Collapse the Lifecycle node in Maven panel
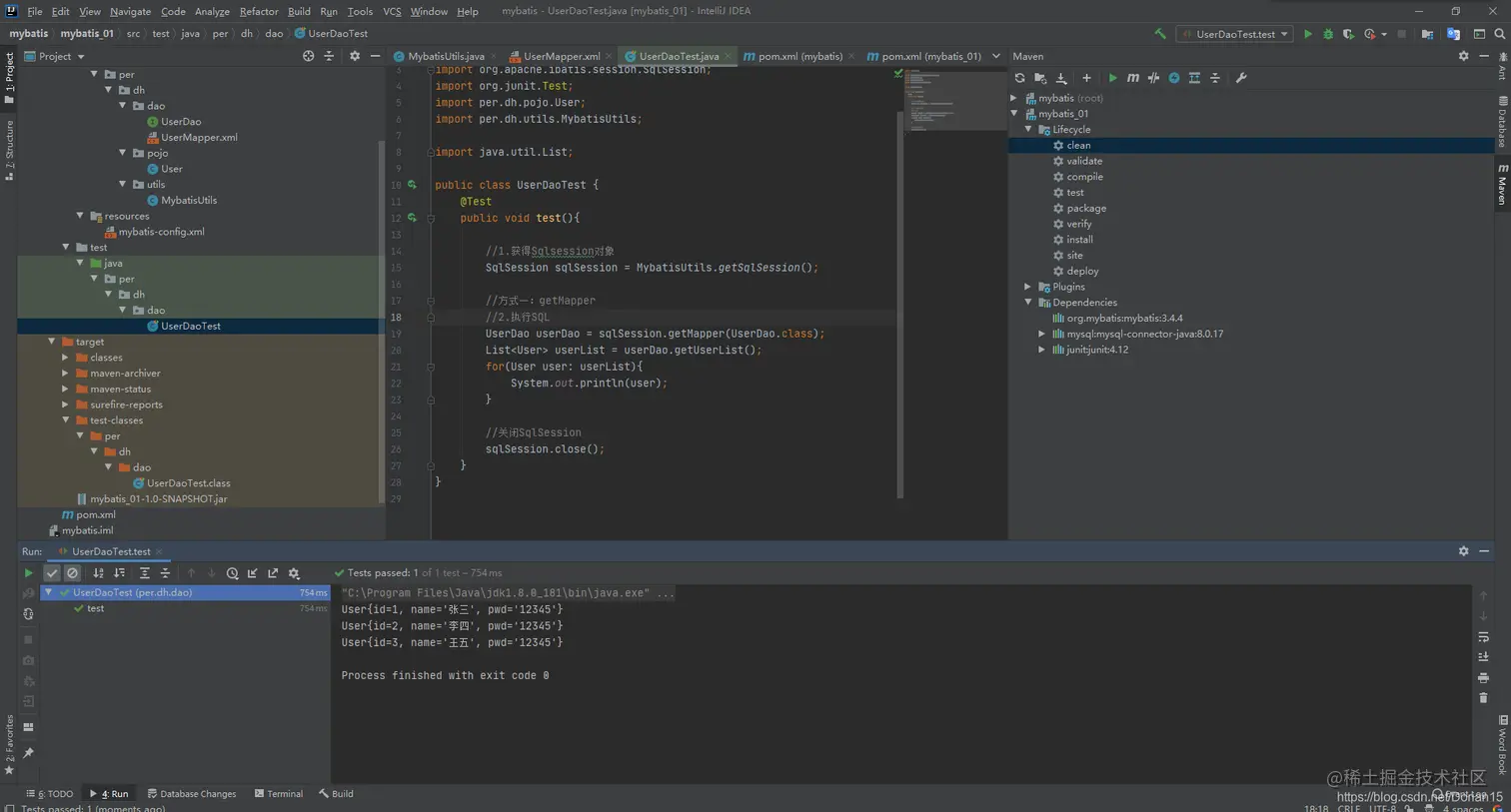 click(x=1028, y=130)
